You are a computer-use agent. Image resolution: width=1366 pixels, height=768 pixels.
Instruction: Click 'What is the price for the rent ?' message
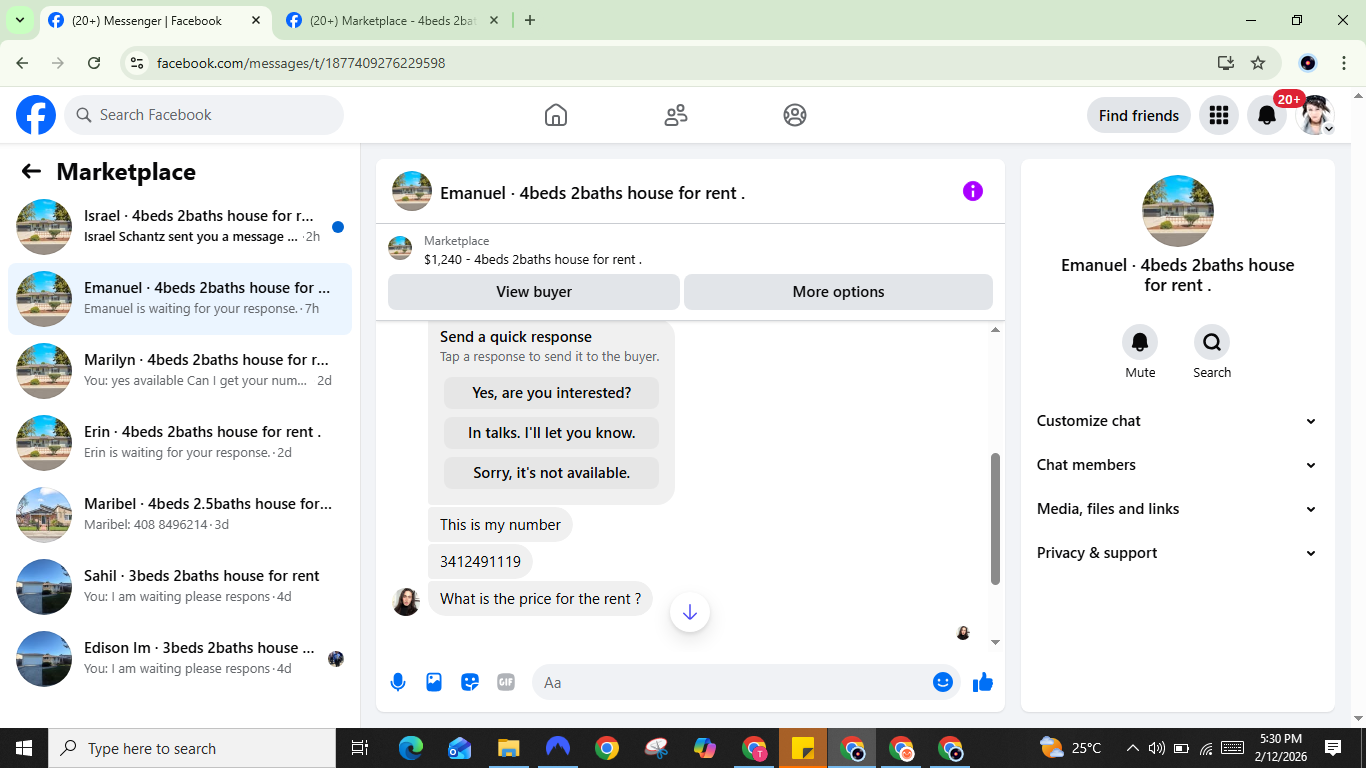pos(540,599)
